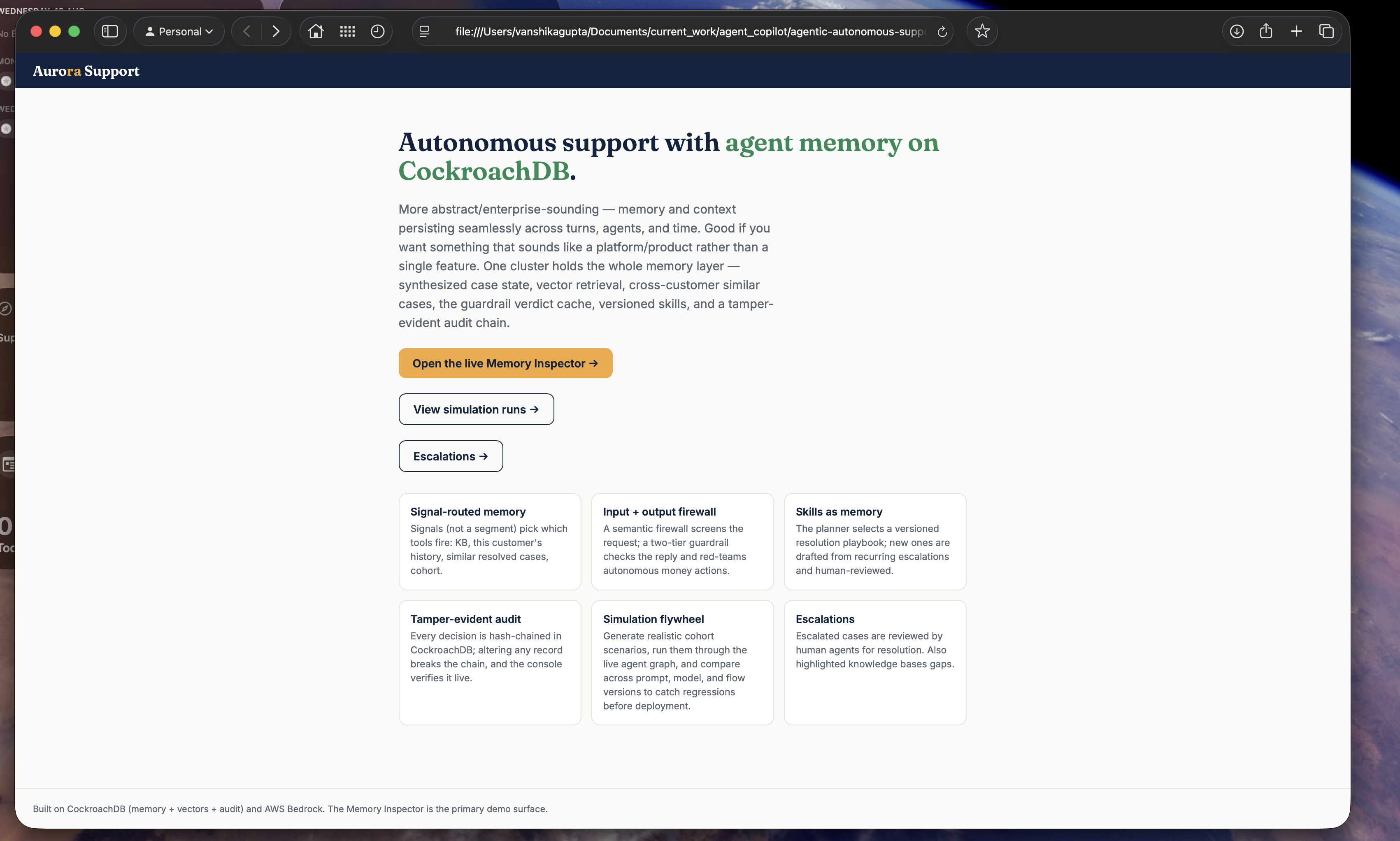1400x841 pixels.
Task: Click the Simulation flywheel card heading
Action: [653, 619]
